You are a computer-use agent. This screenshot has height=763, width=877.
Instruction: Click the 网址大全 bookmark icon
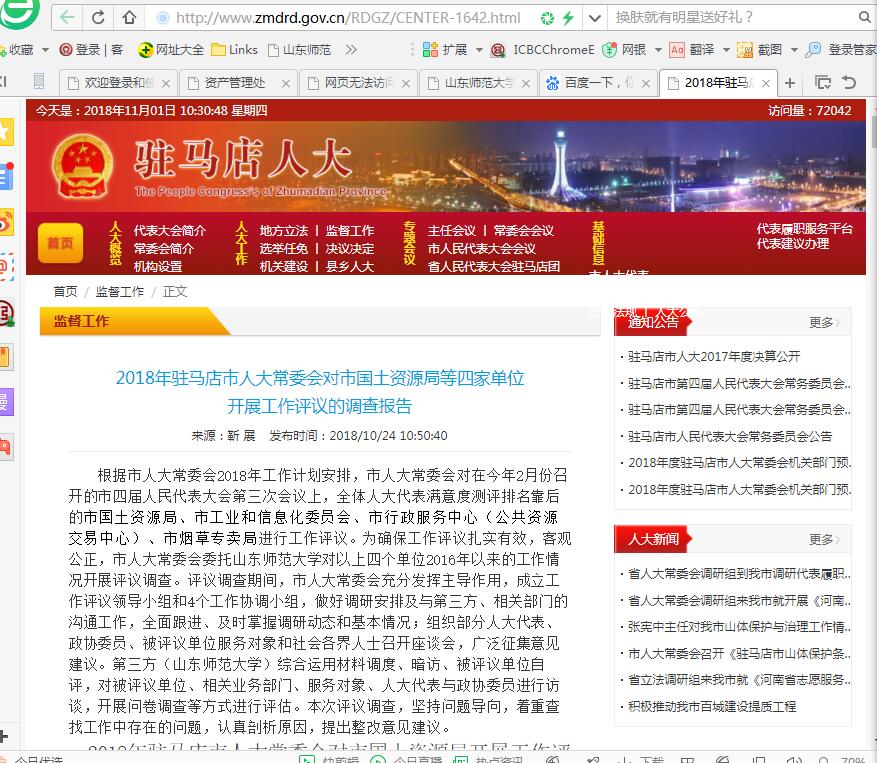tap(145, 49)
